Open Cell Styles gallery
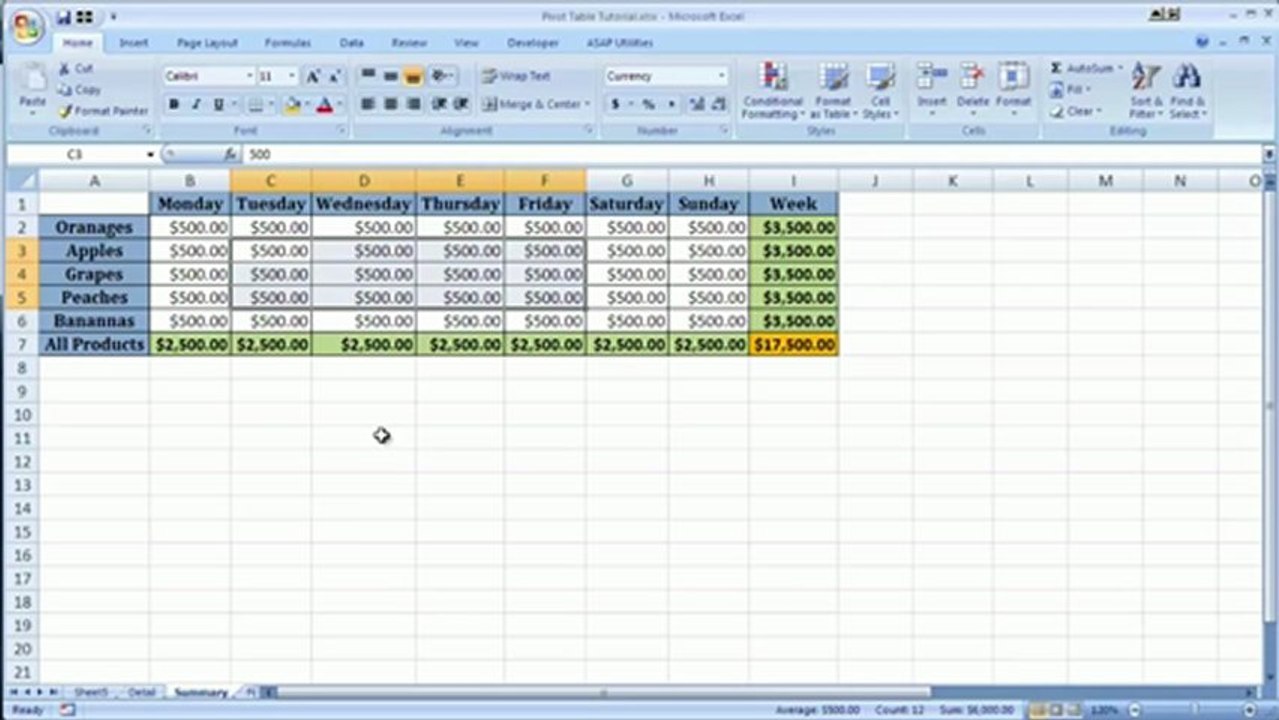This screenshot has height=720, width=1279. (880, 91)
